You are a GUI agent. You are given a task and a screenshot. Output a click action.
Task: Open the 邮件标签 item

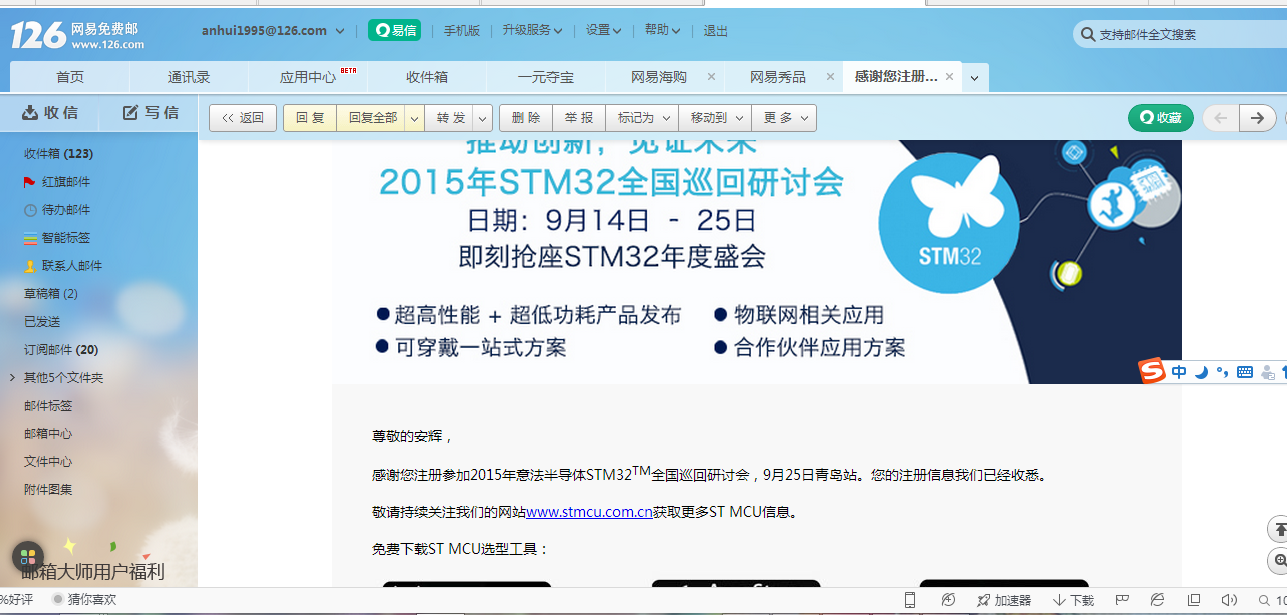(x=48, y=406)
